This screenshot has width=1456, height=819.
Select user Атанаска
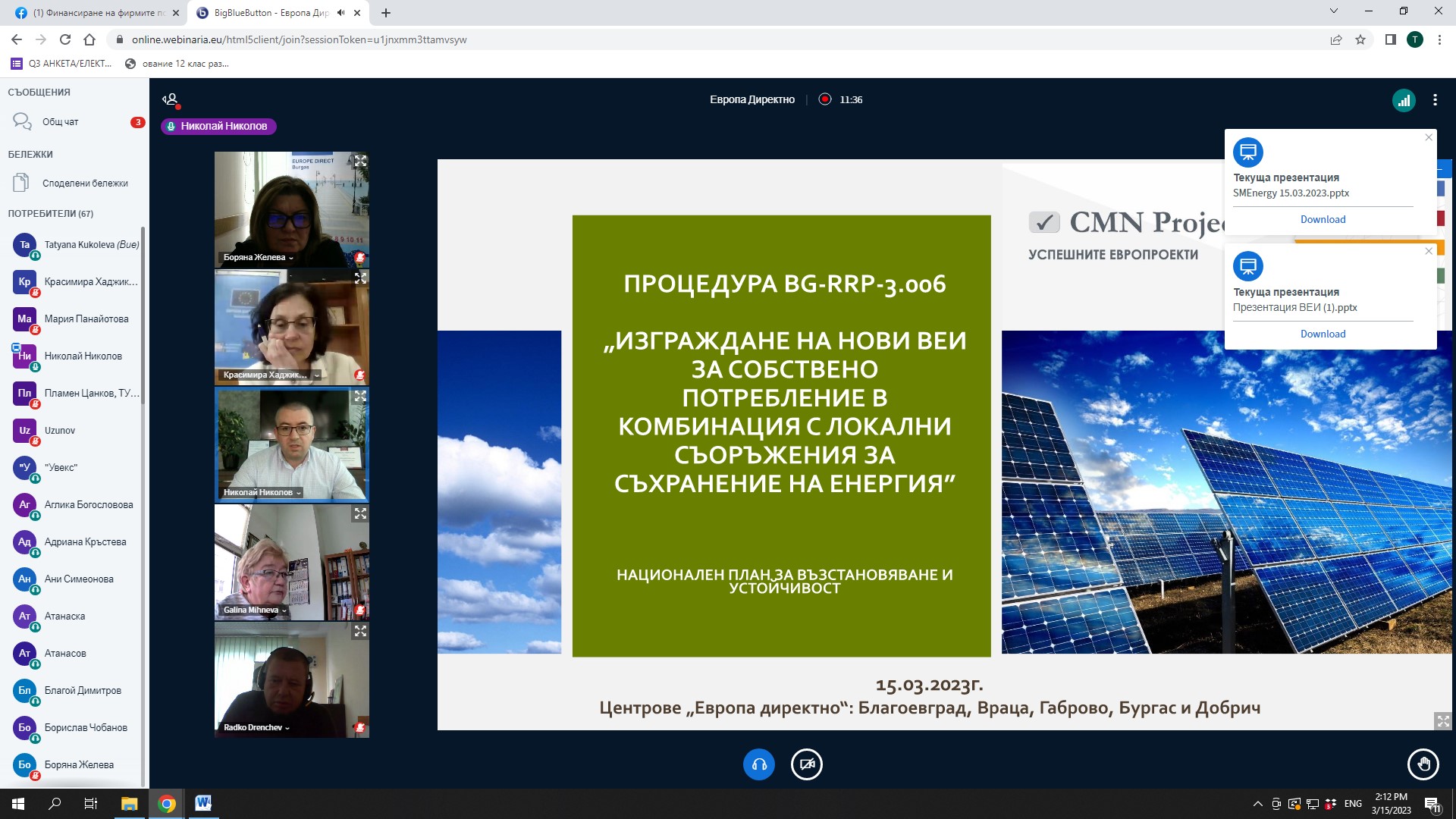coord(74,617)
